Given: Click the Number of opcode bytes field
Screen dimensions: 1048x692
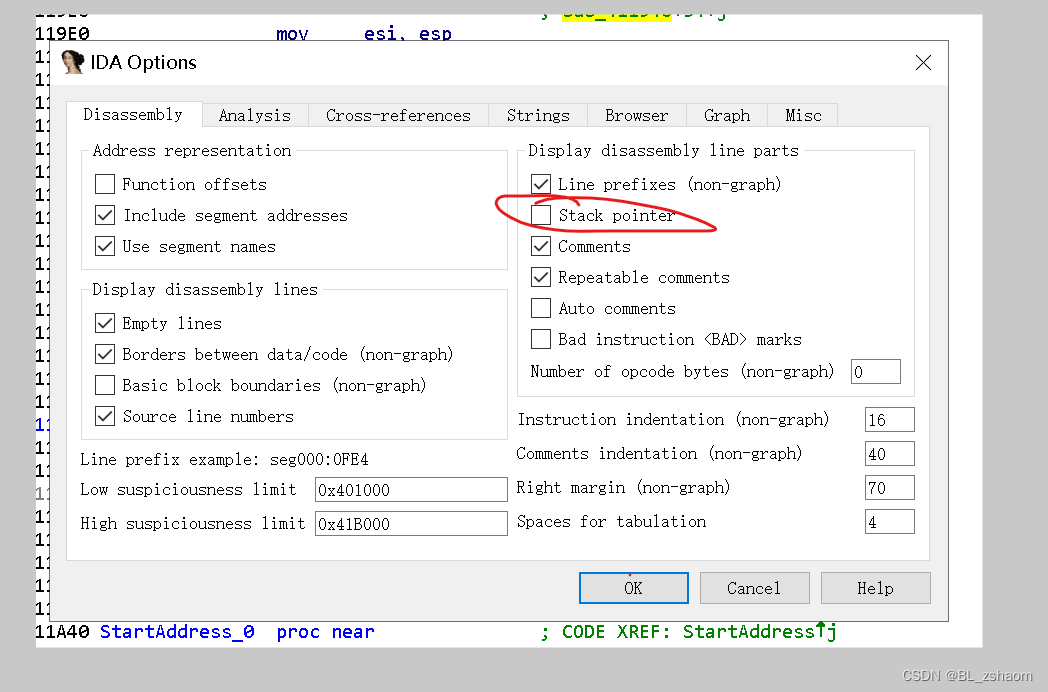Looking at the screenshot, I should click(x=876, y=372).
